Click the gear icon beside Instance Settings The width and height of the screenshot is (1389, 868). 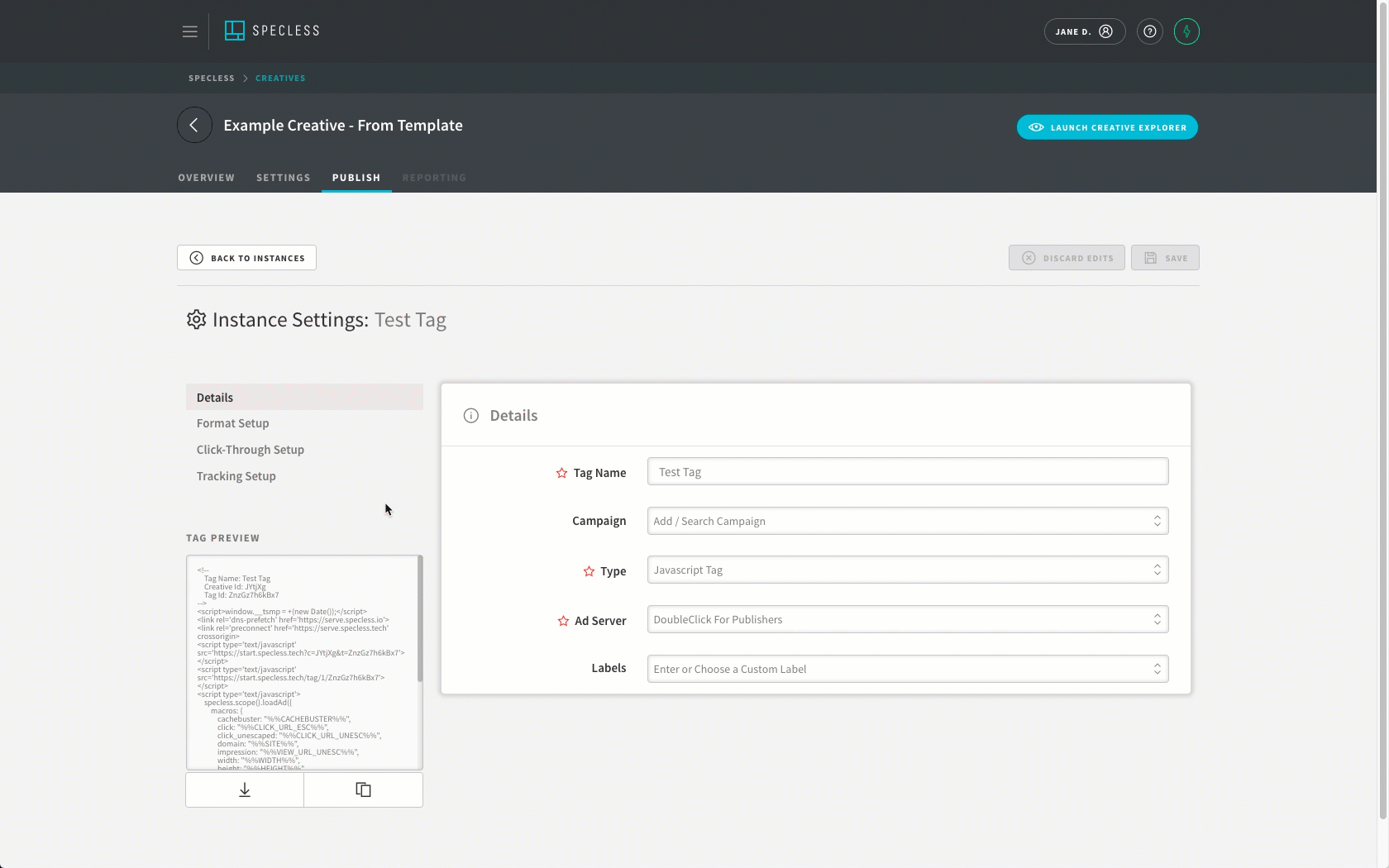196,319
